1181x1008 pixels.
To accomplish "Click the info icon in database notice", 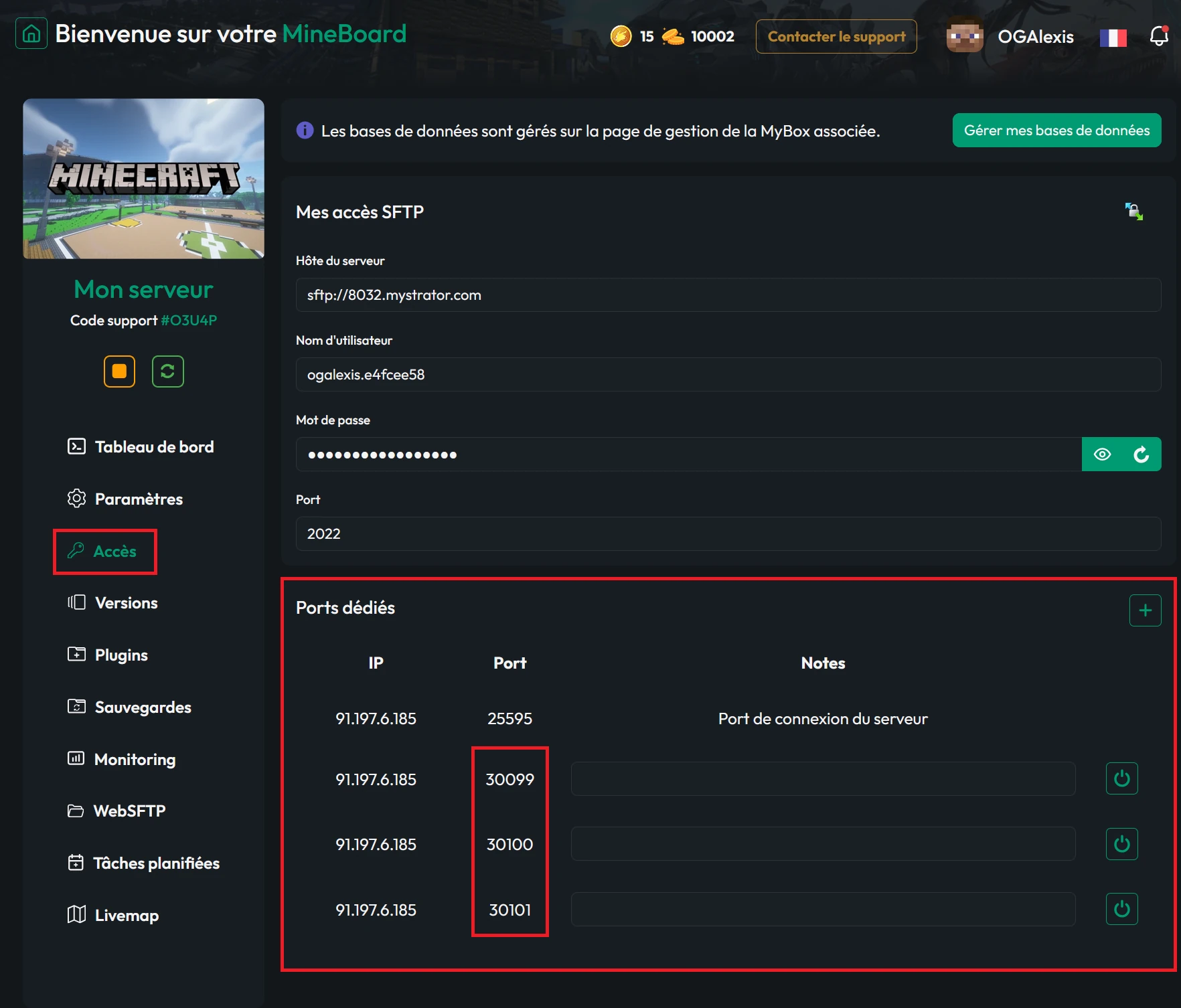I will tap(305, 131).
